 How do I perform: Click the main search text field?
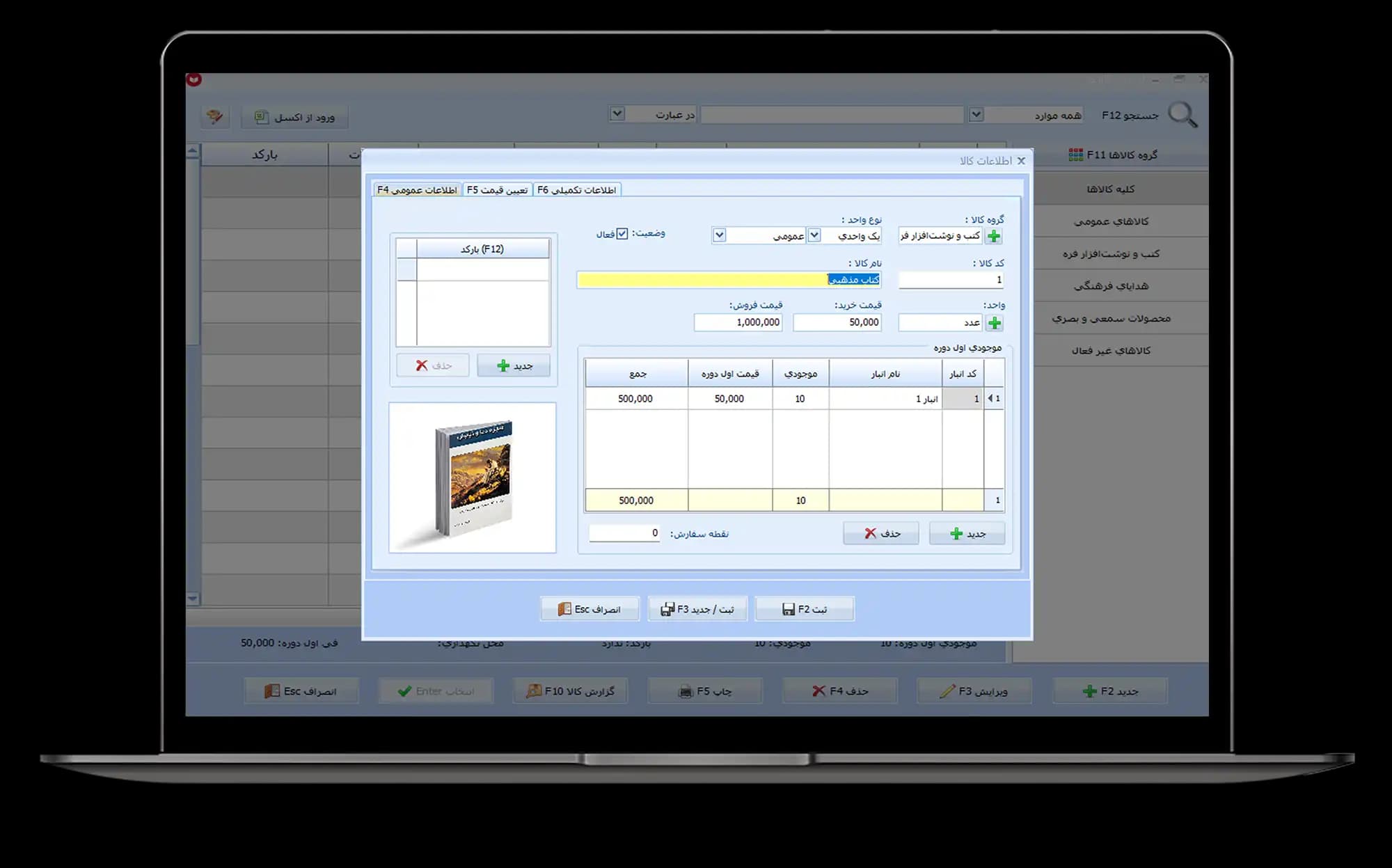pyautogui.click(x=832, y=115)
